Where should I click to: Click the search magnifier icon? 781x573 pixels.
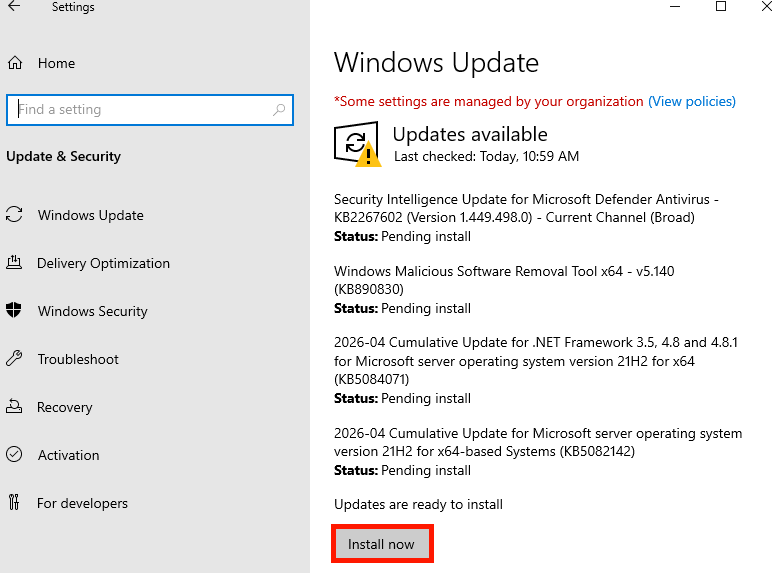click(x=279, y=109)
